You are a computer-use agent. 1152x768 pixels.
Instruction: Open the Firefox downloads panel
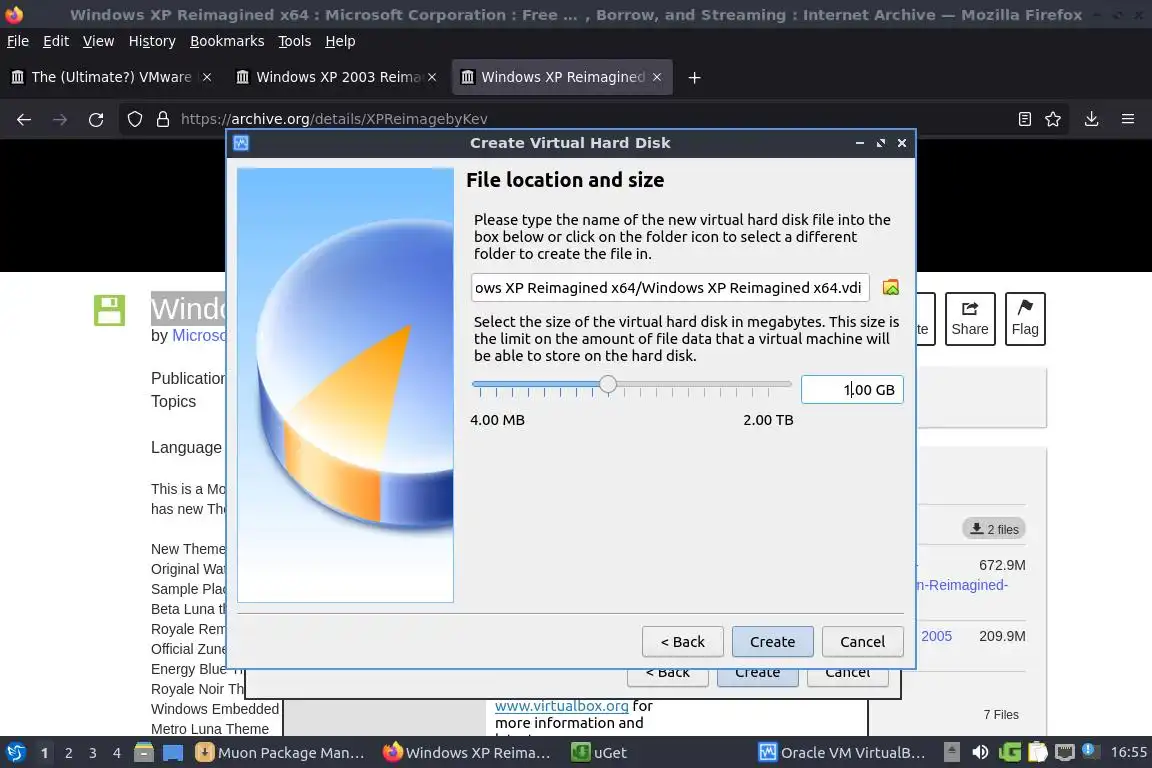(1092, 119)
